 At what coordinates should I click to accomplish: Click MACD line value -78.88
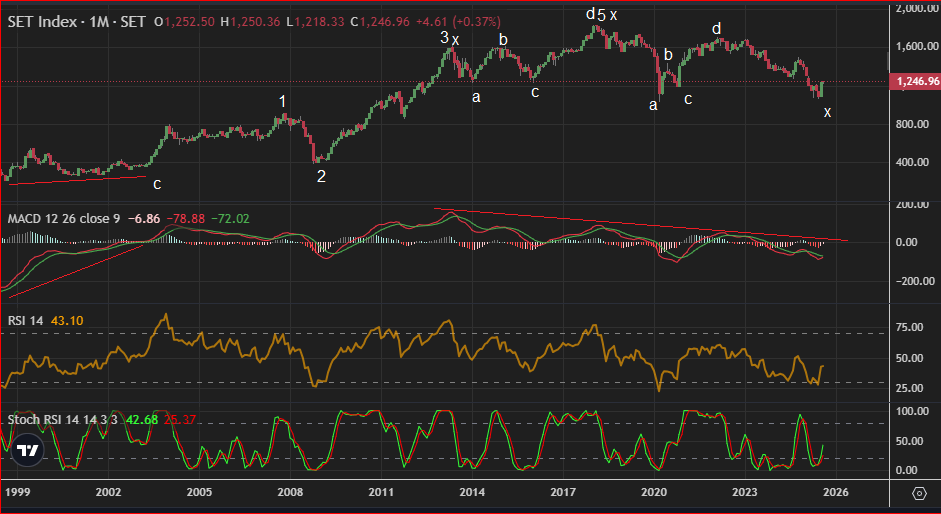[x=185, y=219]
